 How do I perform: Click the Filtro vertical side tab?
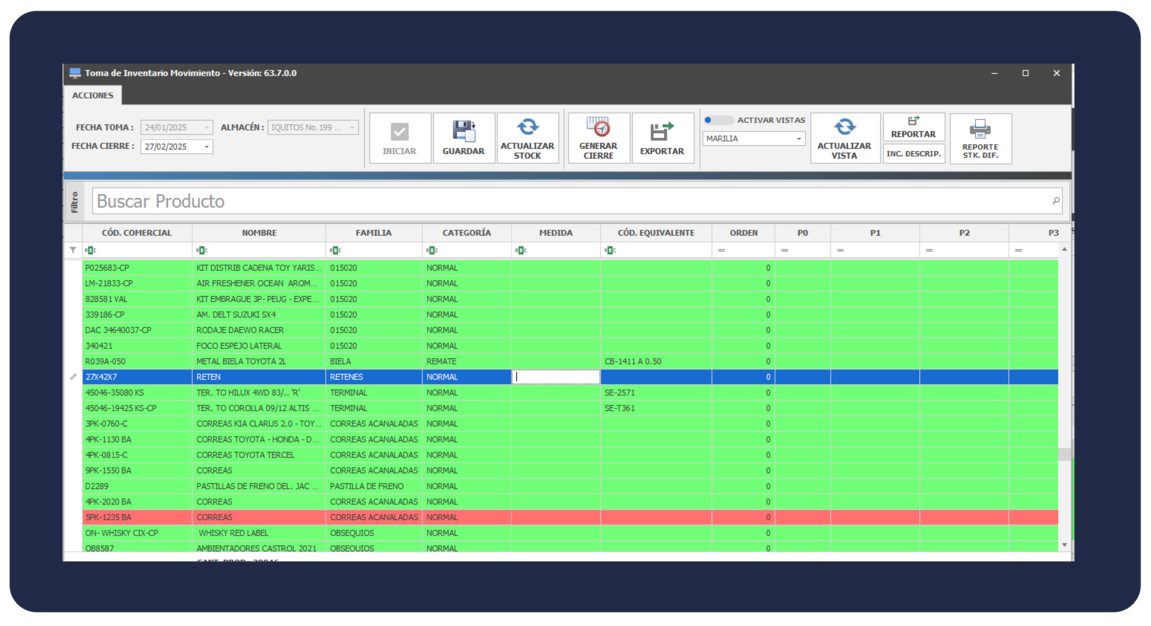click(75, 201)
